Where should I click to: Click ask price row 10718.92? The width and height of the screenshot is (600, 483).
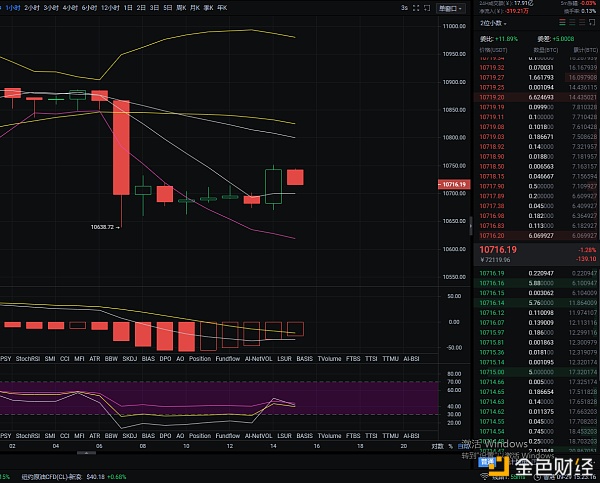click(535, 147)
